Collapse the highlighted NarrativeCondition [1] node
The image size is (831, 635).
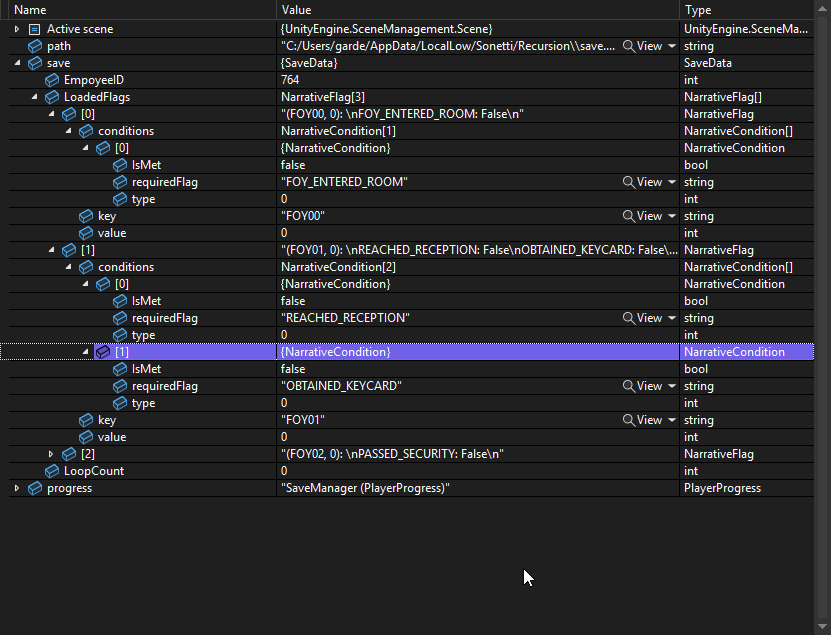click(86, 352)
